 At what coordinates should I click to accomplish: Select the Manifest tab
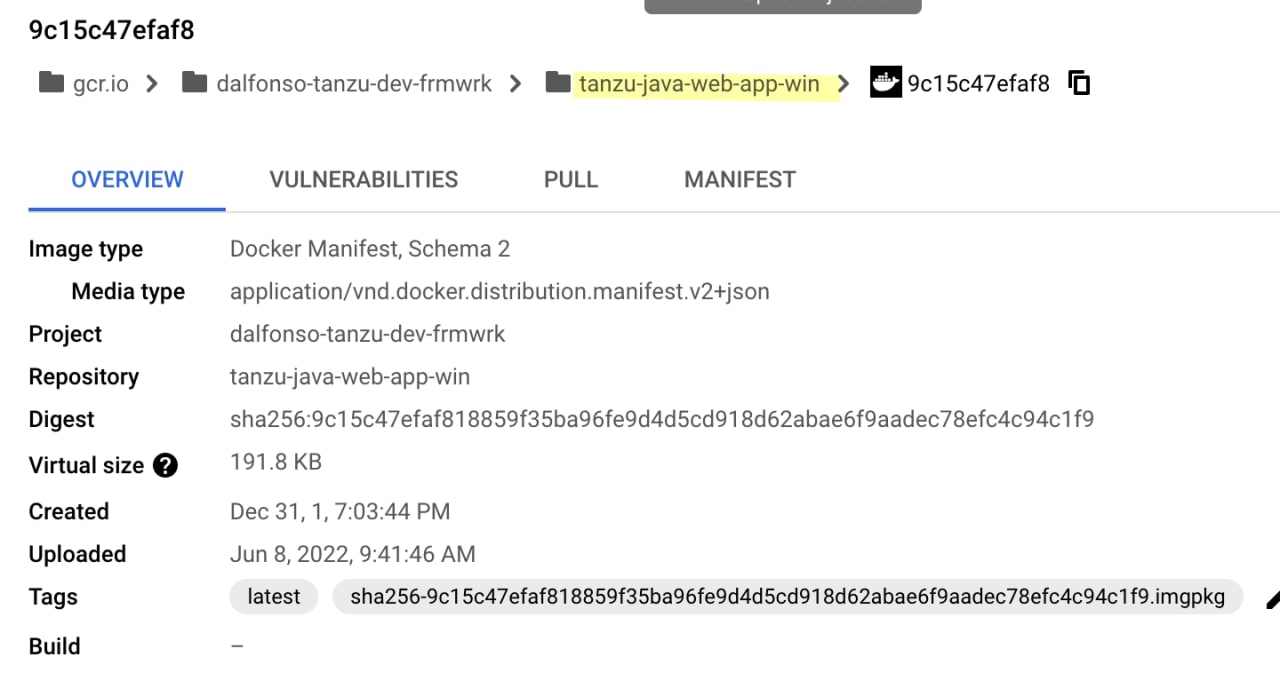pyautogui.click(x=740, y=180)
